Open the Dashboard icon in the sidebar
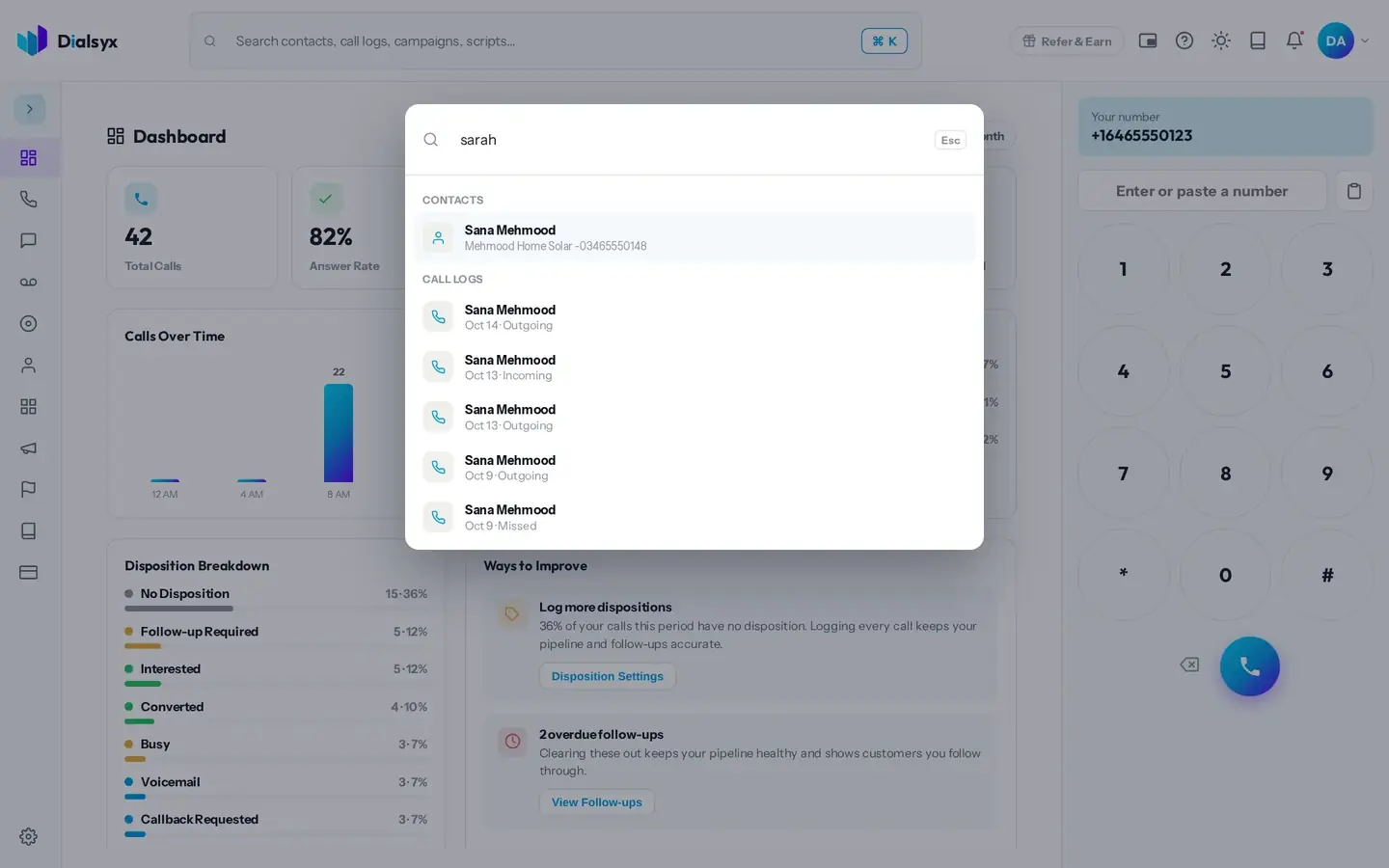Image resolution: width=1389 pixels, height=868 pixels. coord(29,157)
